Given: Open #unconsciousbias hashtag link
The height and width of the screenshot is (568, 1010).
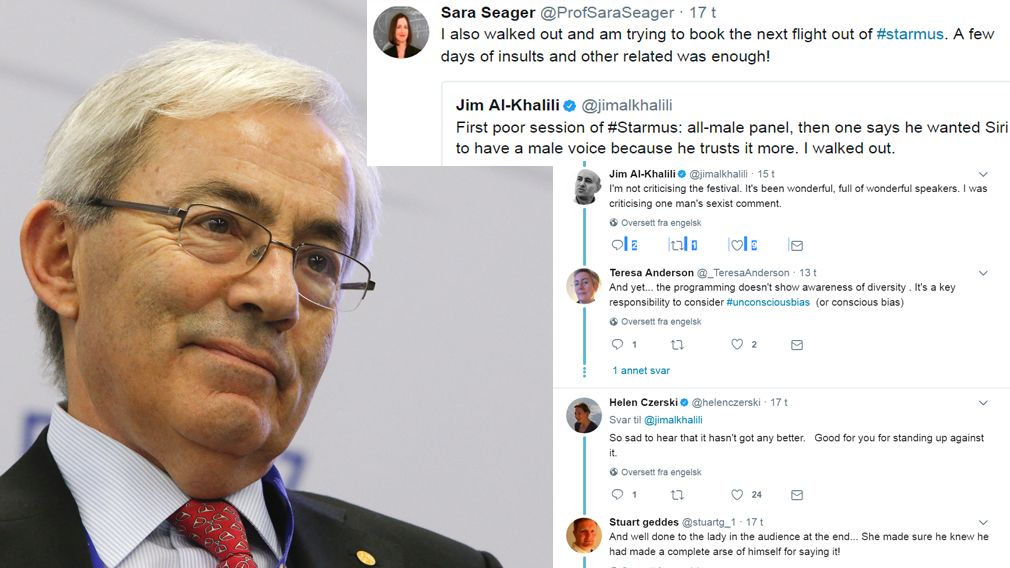Looking at the screenshot, I should coord(768,302).
